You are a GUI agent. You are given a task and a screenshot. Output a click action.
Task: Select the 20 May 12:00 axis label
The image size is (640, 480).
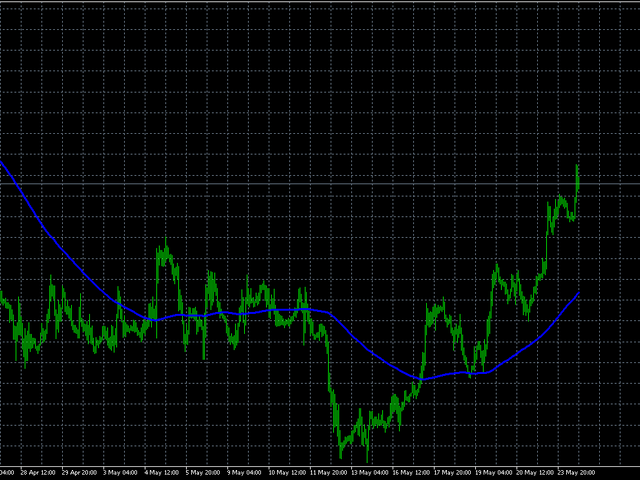tap(535, 473)
